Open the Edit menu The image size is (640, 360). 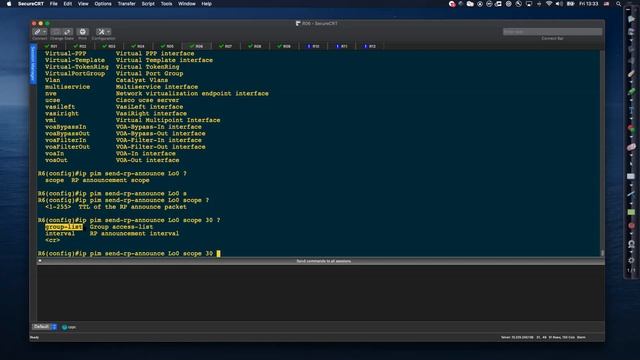pos(68,4)
